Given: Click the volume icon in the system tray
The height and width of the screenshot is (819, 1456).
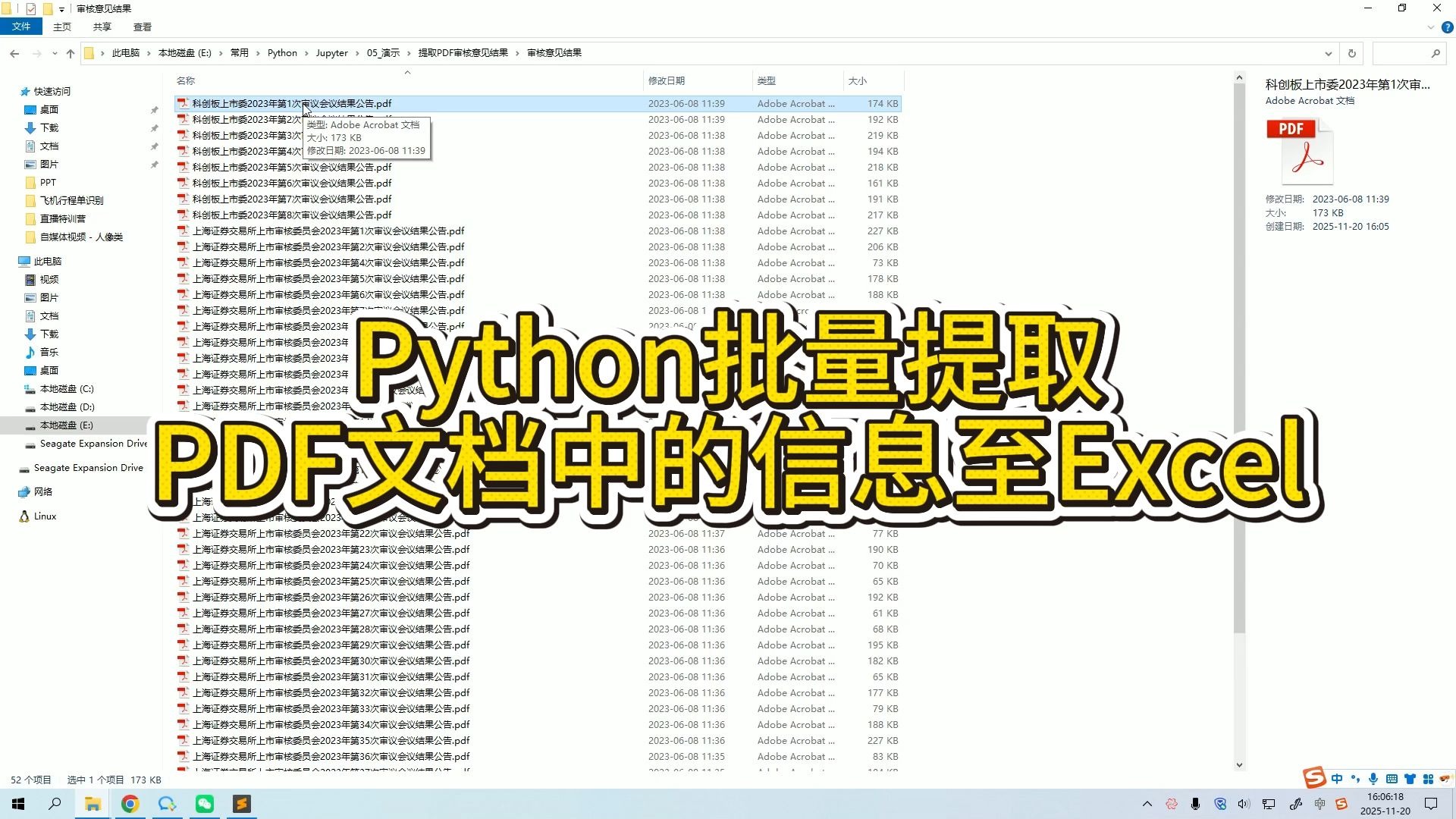Looking at the screenshot, I should point(1242,803).
